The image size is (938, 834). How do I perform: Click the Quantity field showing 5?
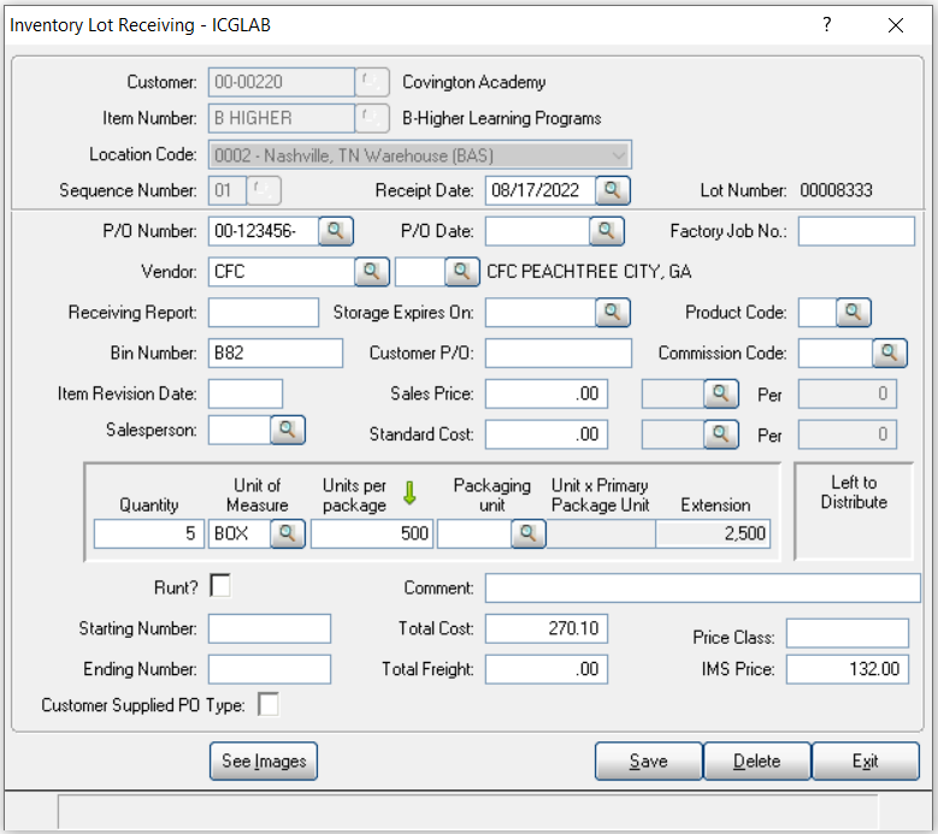click(x=149, y=534)
